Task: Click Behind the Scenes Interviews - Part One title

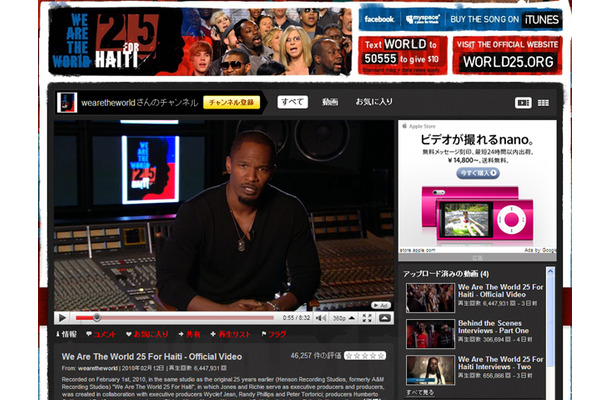Action: click(493, 327)
